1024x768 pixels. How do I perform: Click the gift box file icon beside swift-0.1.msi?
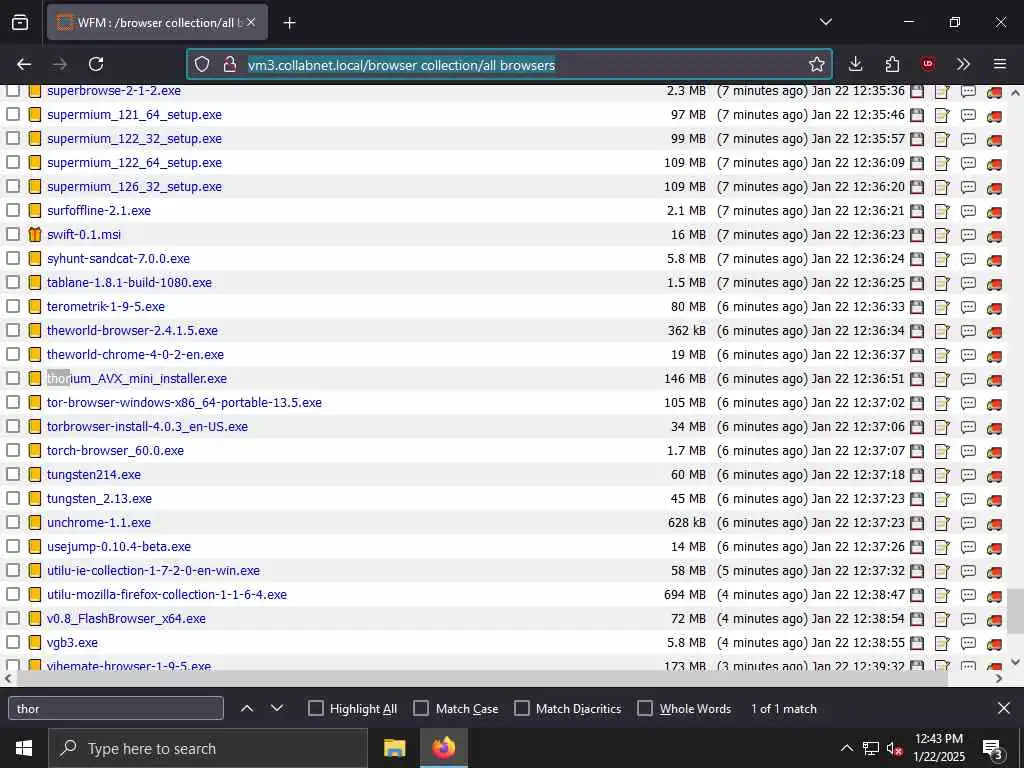click(x=35, y=234)
